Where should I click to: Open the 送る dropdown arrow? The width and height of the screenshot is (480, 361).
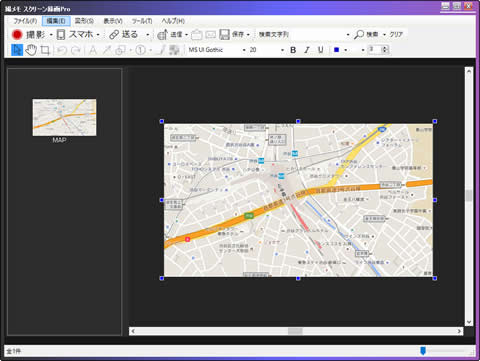148,35
